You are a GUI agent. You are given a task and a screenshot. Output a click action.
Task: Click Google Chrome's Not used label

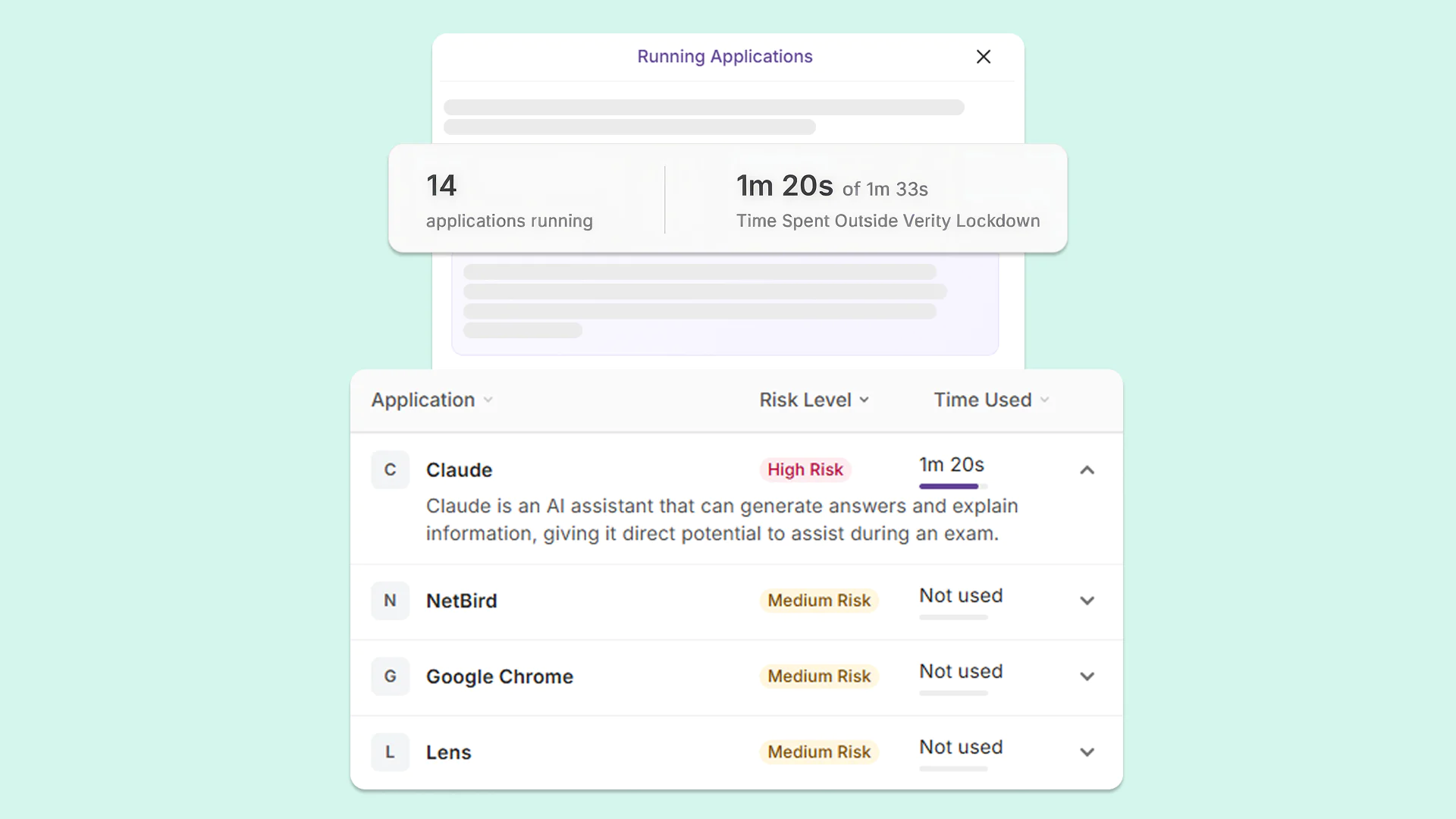[x=961, y=672]
